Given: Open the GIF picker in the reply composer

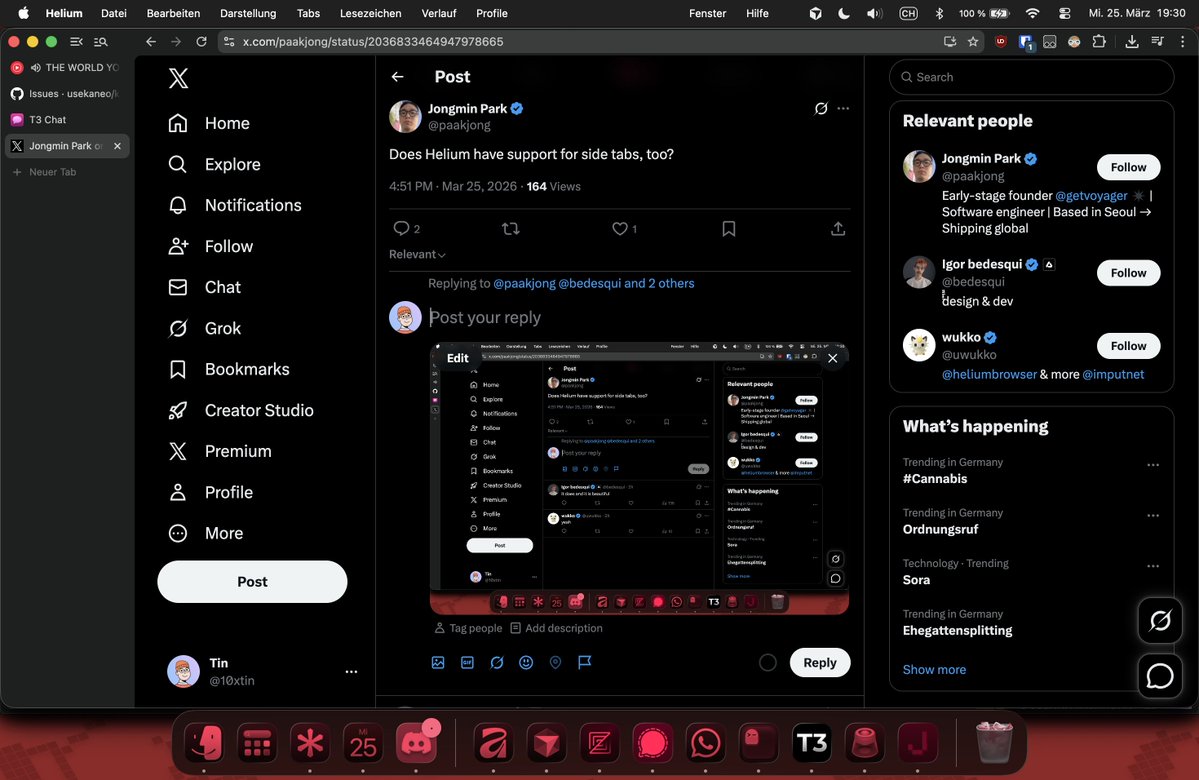Looking at the screenshot, I should click(x=467, y=662).
